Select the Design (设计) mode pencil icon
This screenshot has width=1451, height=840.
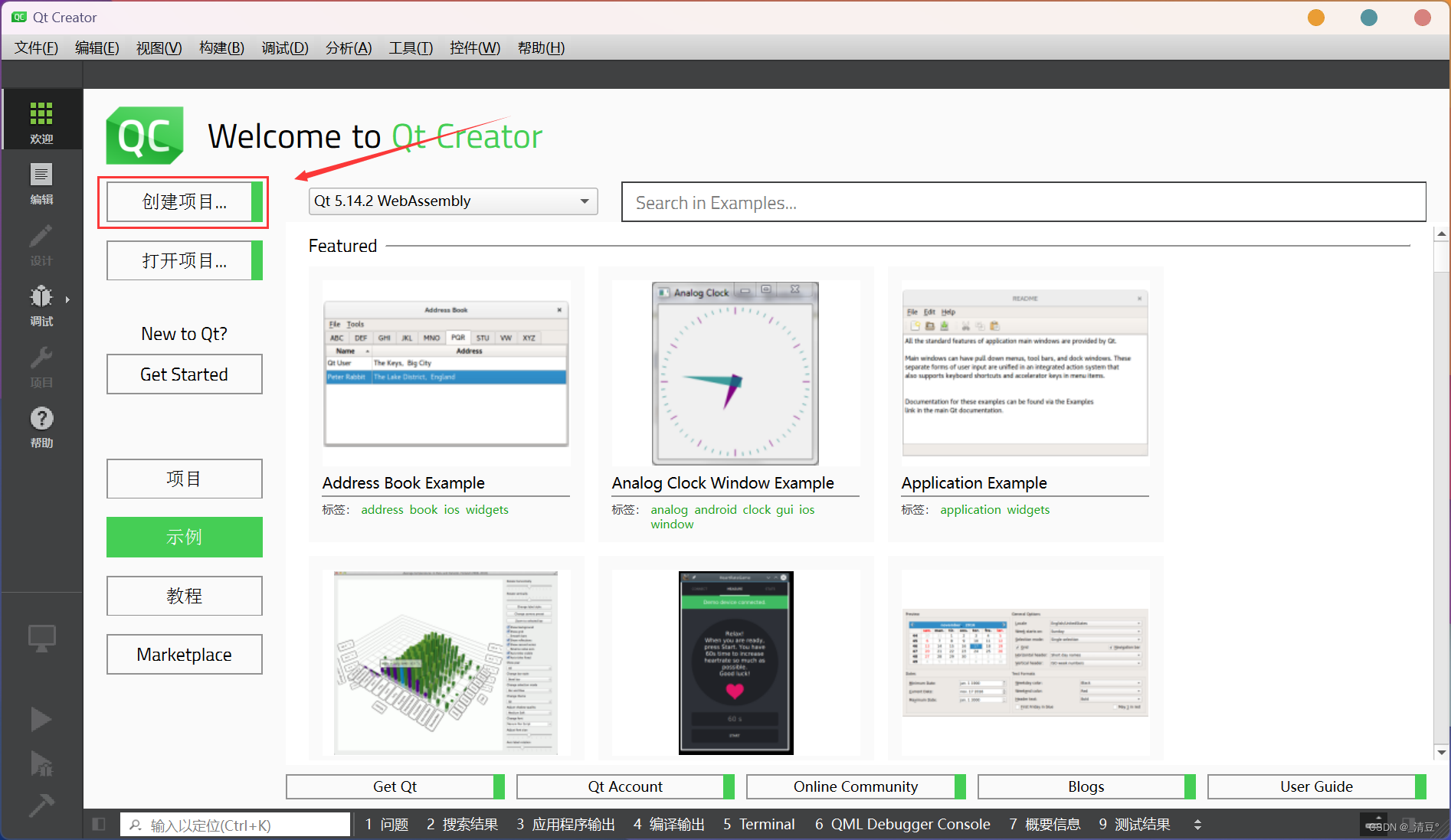[41, 236]
